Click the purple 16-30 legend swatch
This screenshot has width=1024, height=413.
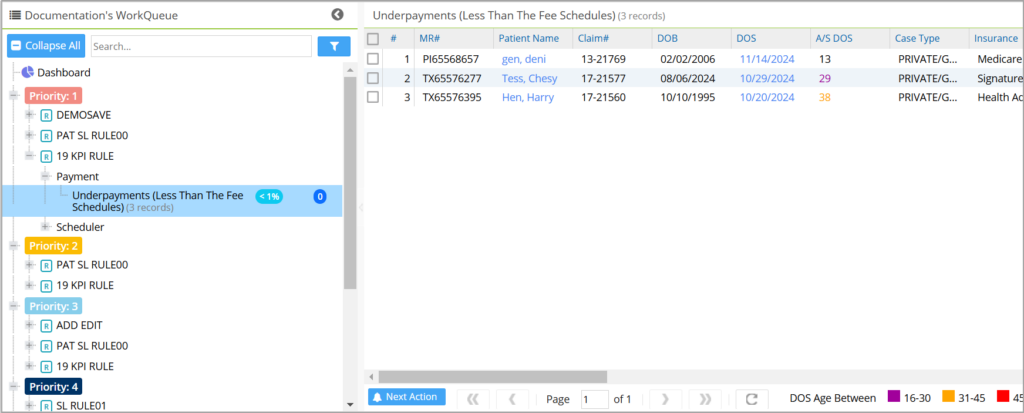click(894, 396)
